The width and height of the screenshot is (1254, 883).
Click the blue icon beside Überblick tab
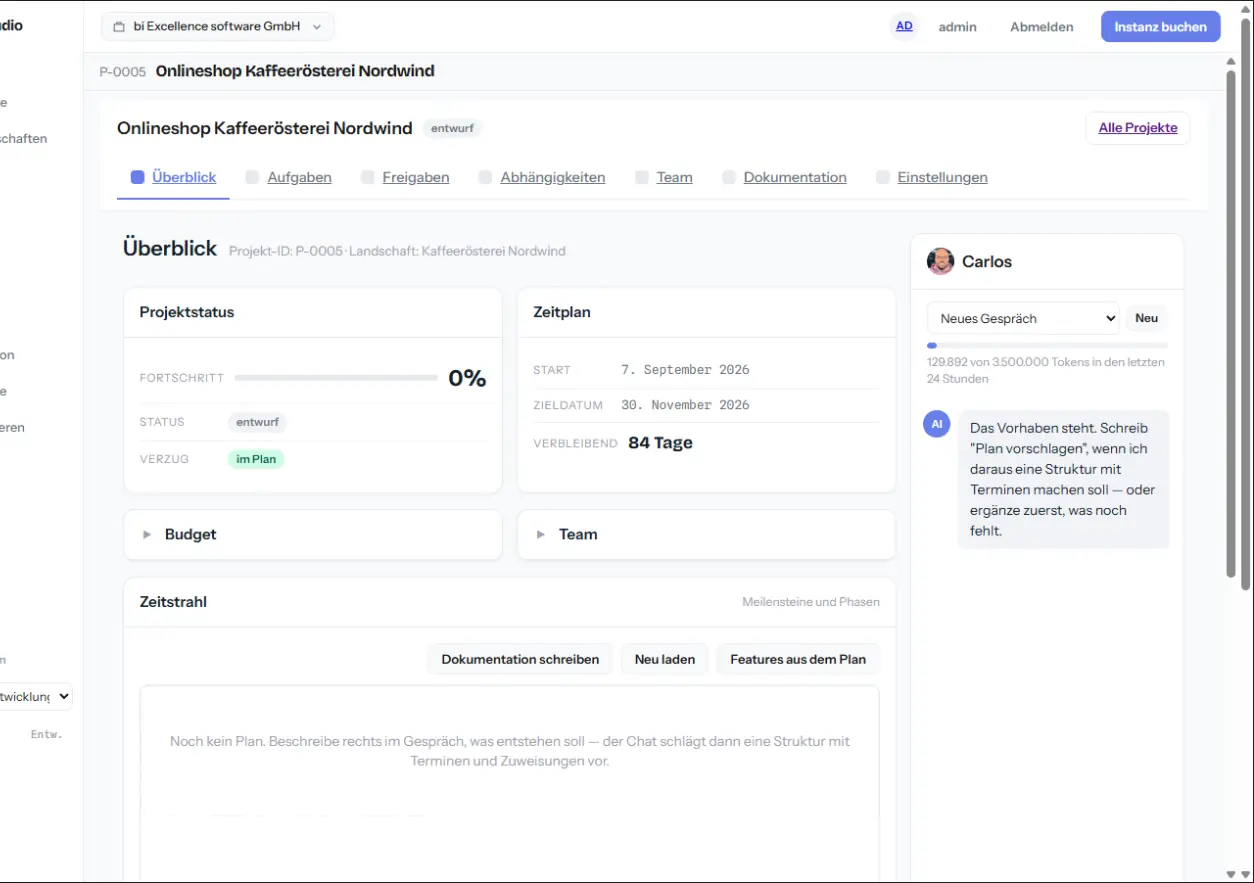point(138,177)
